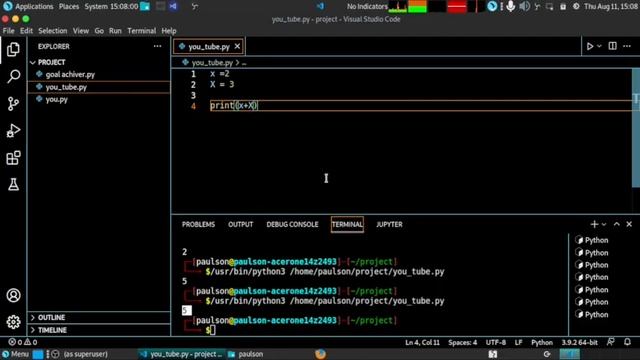The height and width of the screenshot is (360, 640).
Task: Open the Run and Debug view
Action: pyautogui.click(x=13, y=131)
